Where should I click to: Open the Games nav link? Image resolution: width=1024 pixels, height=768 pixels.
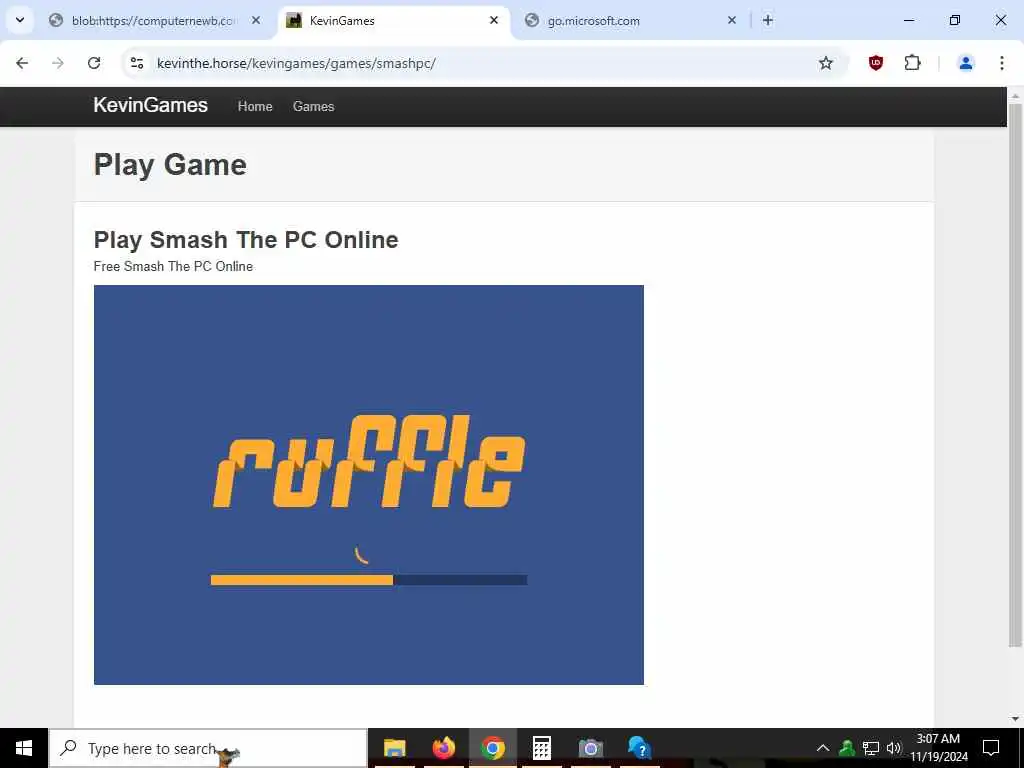click(x=313, y=106)
